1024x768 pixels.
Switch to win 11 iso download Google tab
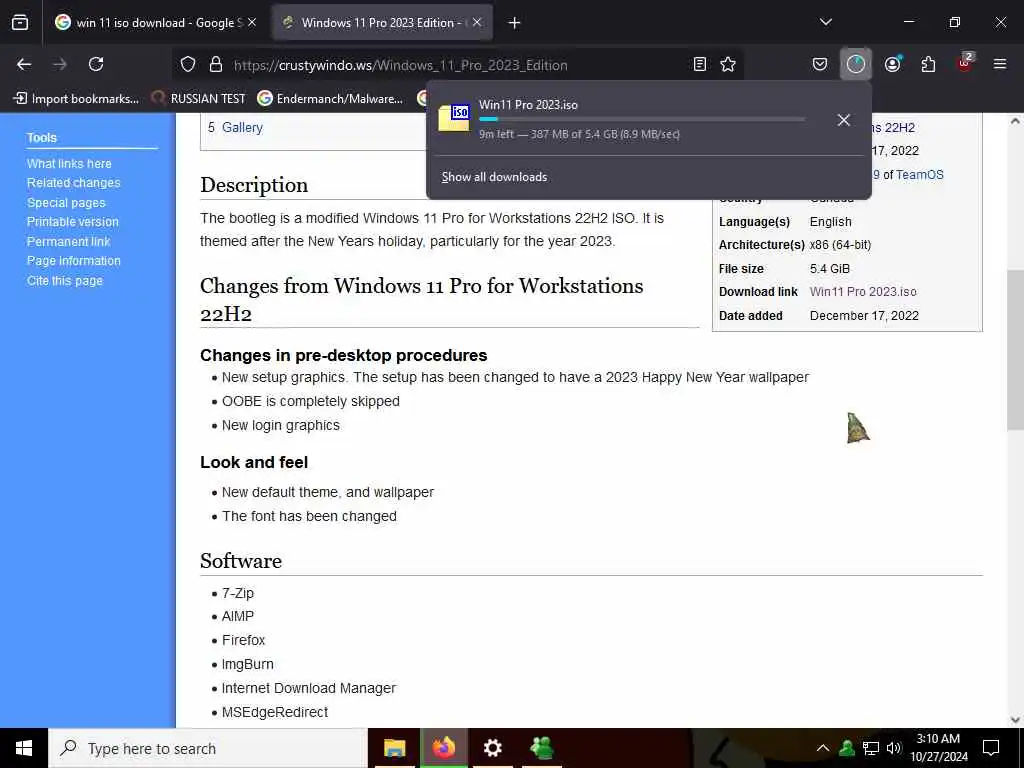156,23
